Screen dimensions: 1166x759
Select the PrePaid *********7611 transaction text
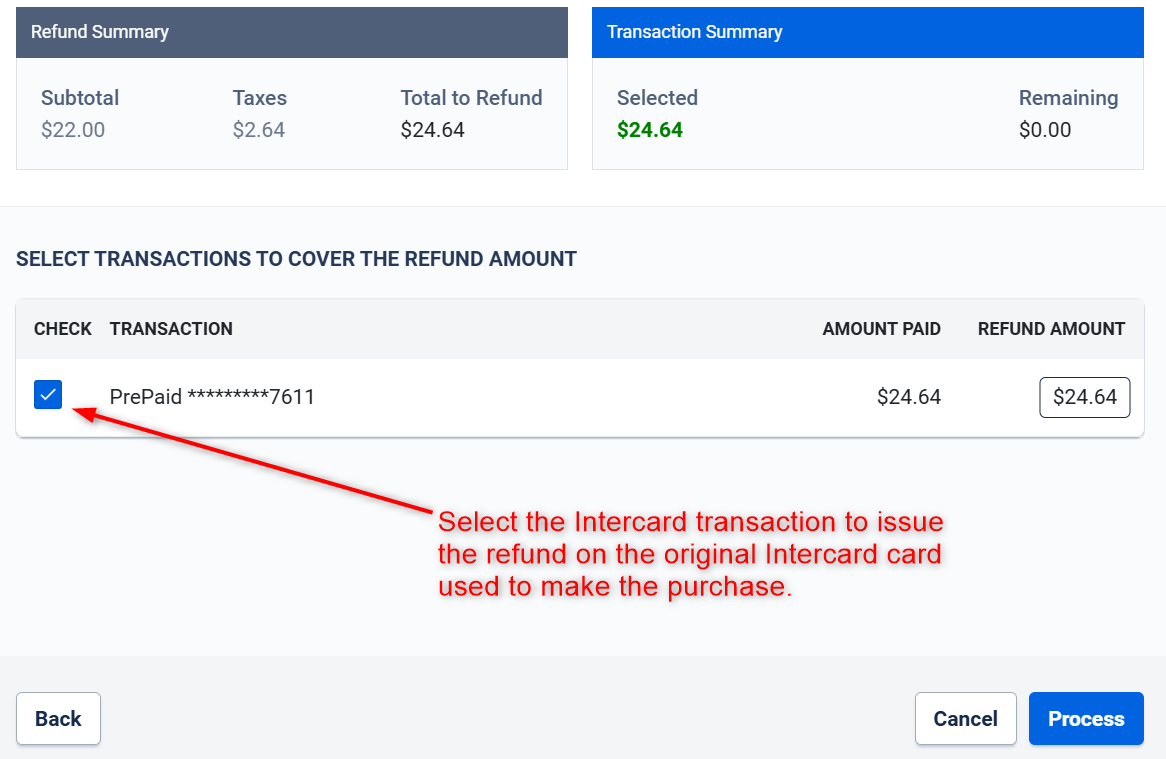(x=212, y=397)
